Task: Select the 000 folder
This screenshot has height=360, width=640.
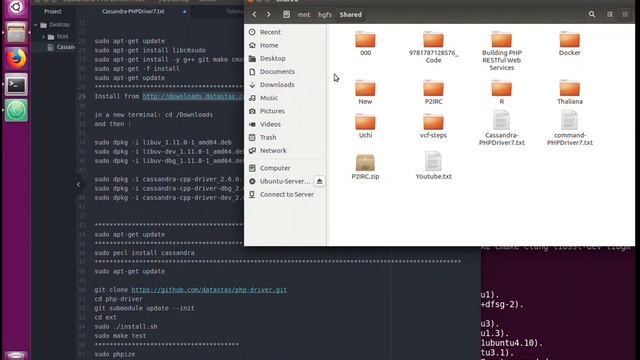Action: tap(365, 43)
